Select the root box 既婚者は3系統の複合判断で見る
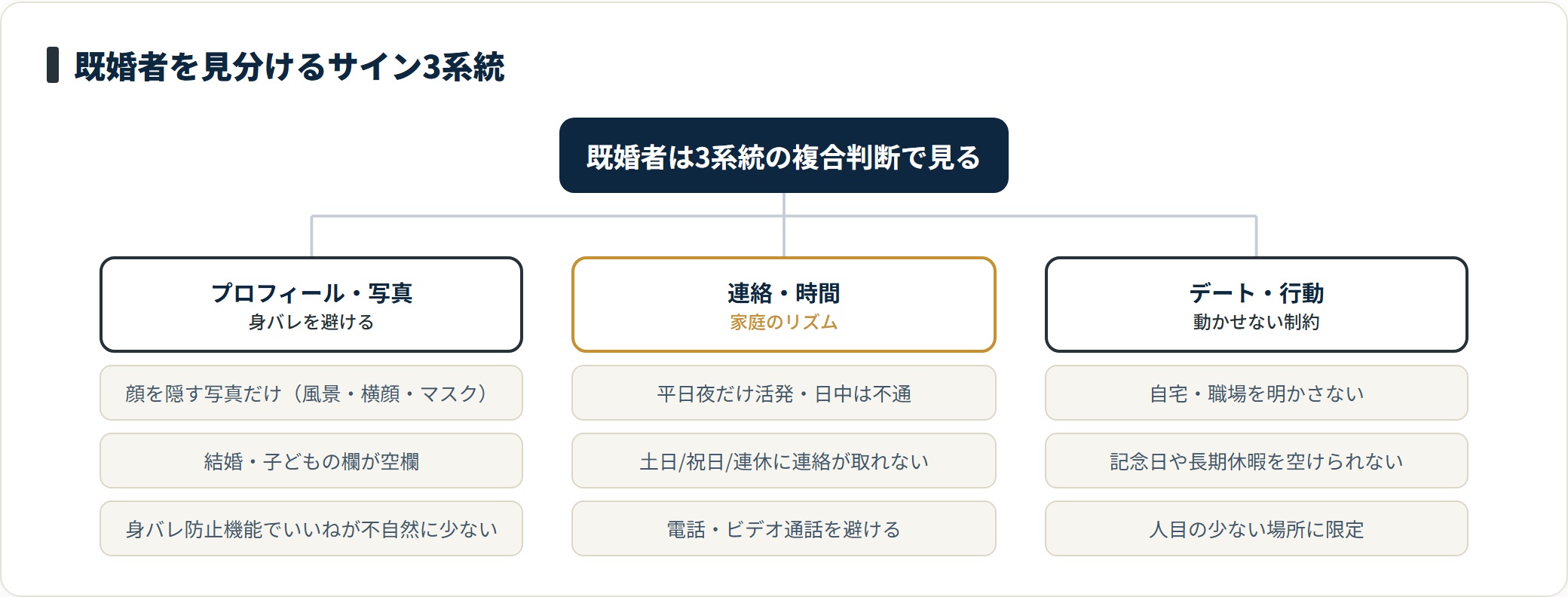This screenshot has height=597, width=1568. point(783,155)
